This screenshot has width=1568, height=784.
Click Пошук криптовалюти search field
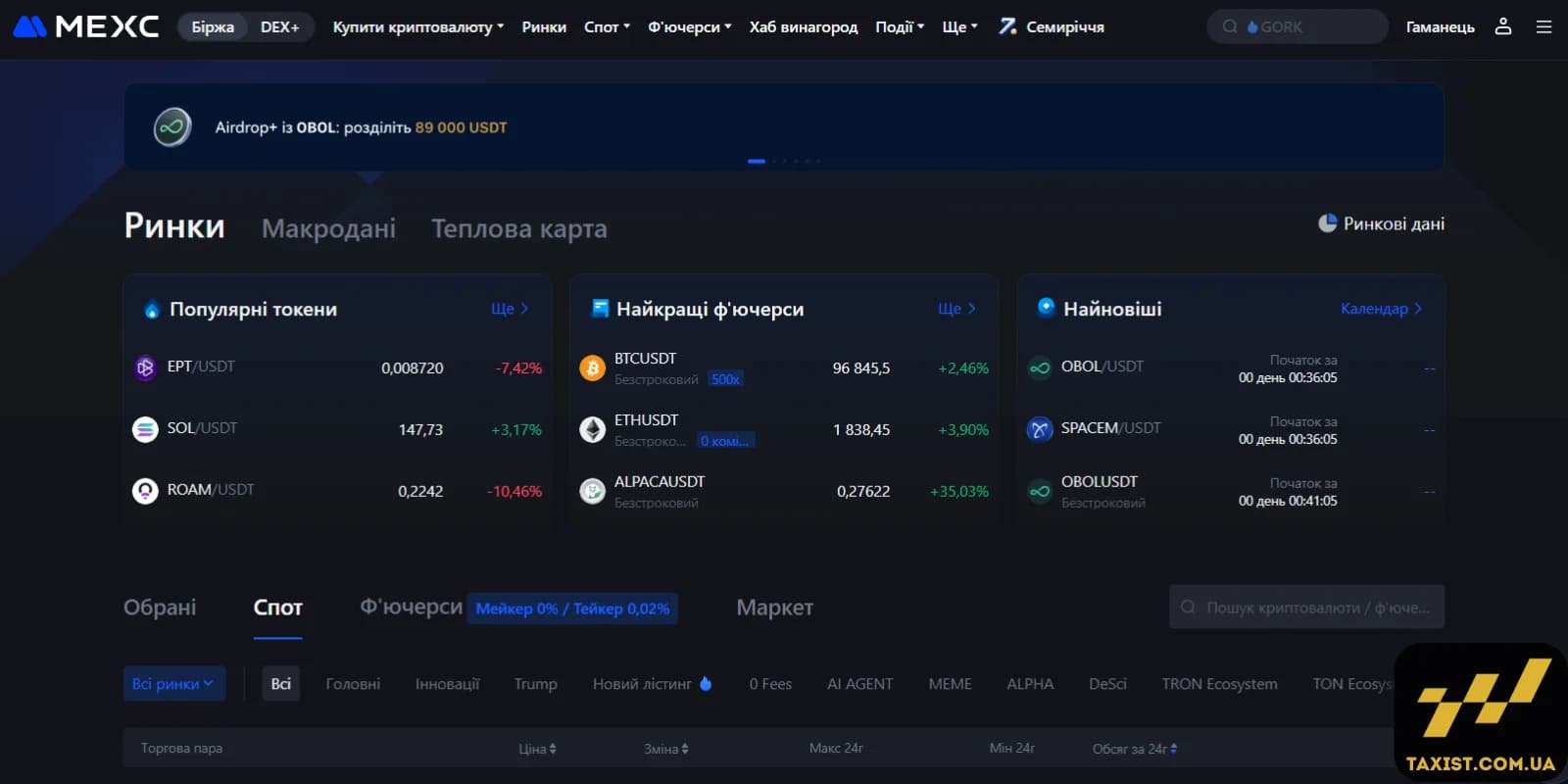(x=1306, y=608)
